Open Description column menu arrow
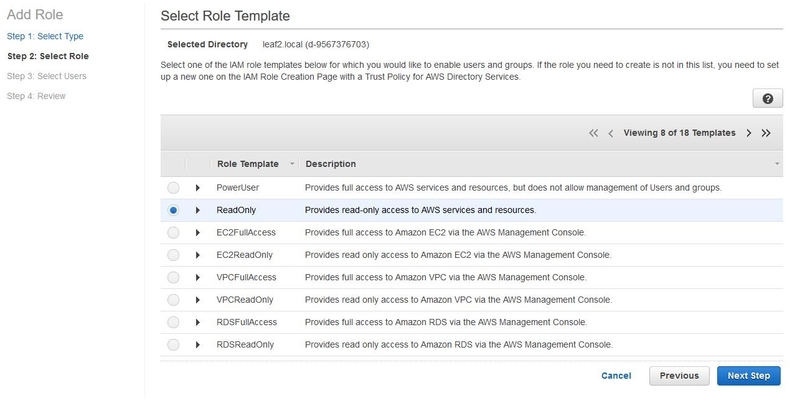This screenshot has height=403, width=800. pos(777,164)
